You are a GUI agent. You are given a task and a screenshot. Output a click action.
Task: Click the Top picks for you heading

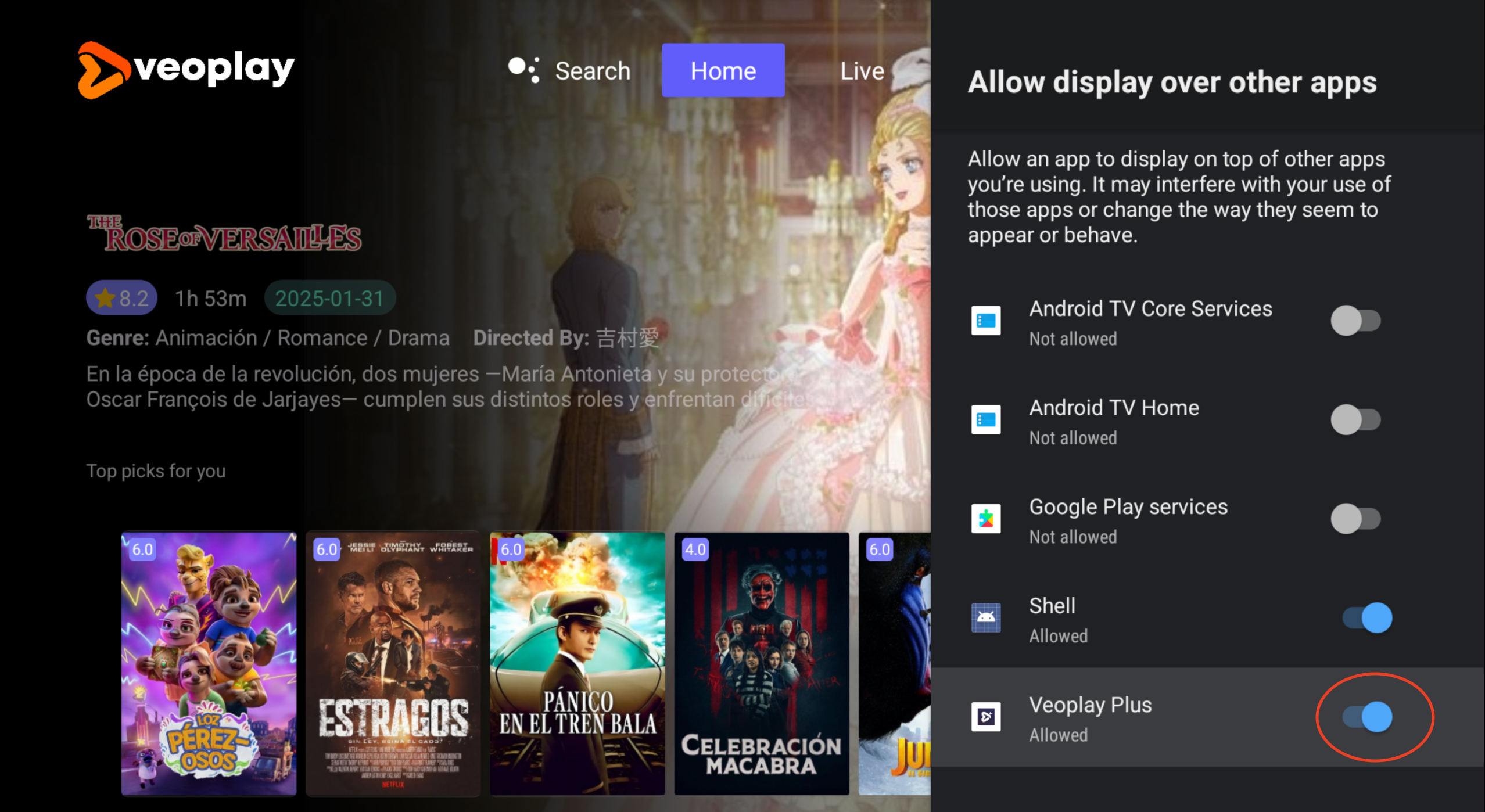tap(156, 470)
